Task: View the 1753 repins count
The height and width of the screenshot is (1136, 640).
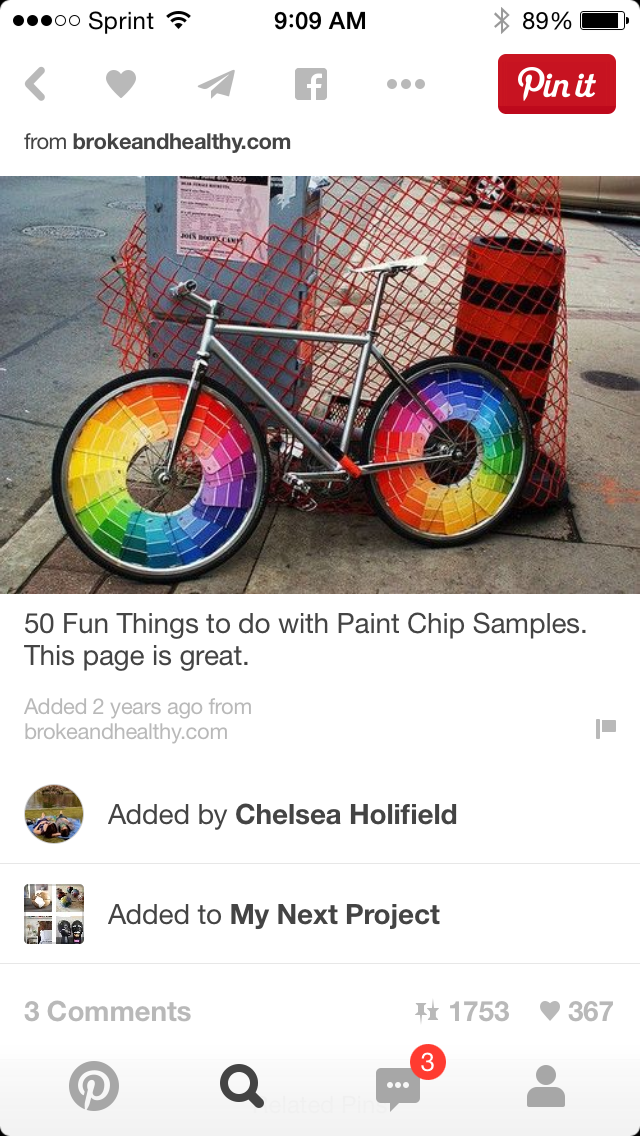Action: click(462, 1011)
